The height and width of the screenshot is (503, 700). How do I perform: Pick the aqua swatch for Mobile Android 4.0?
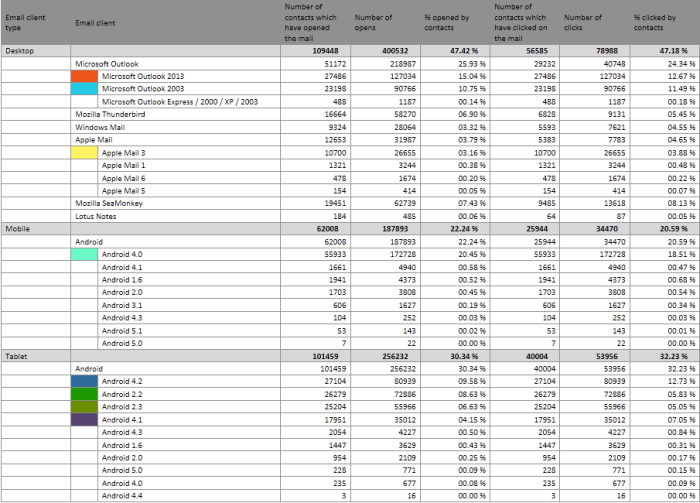click(86, 255)
